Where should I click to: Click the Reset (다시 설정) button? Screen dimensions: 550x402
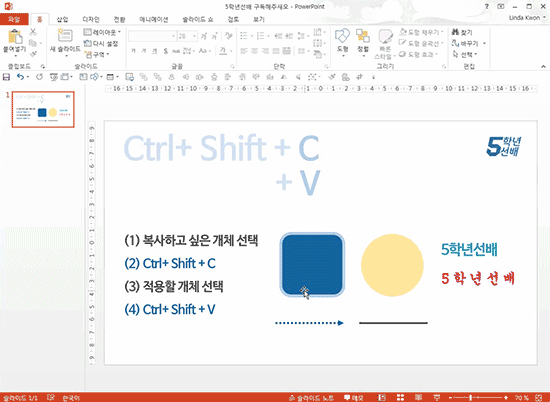[x=101, y=43]
